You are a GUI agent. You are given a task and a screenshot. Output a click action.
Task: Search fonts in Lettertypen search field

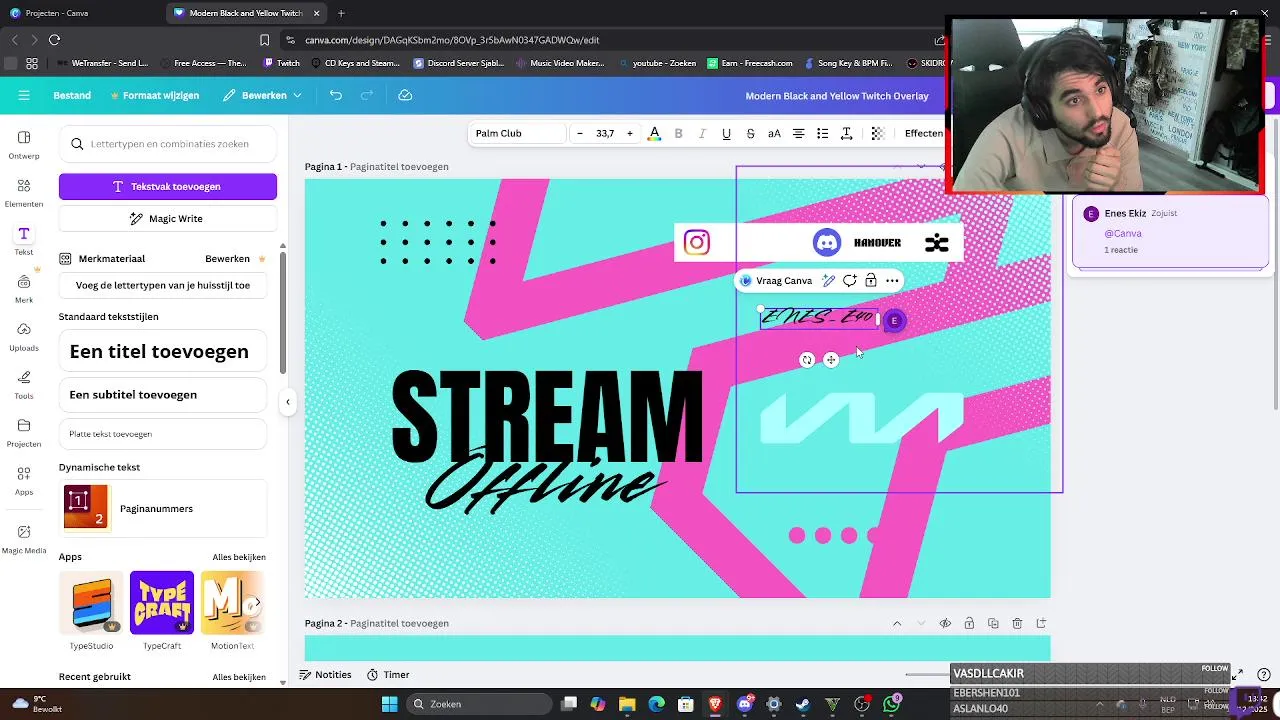click(168, 144)
